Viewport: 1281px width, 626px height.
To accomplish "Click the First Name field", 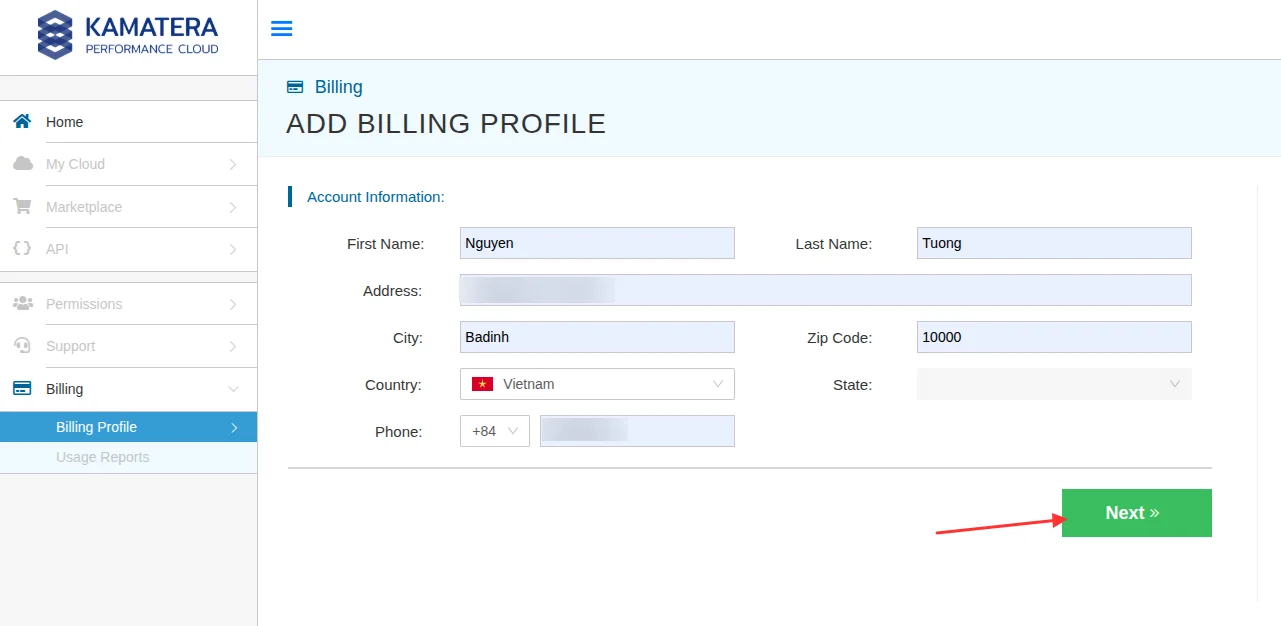I will [597, 243].
